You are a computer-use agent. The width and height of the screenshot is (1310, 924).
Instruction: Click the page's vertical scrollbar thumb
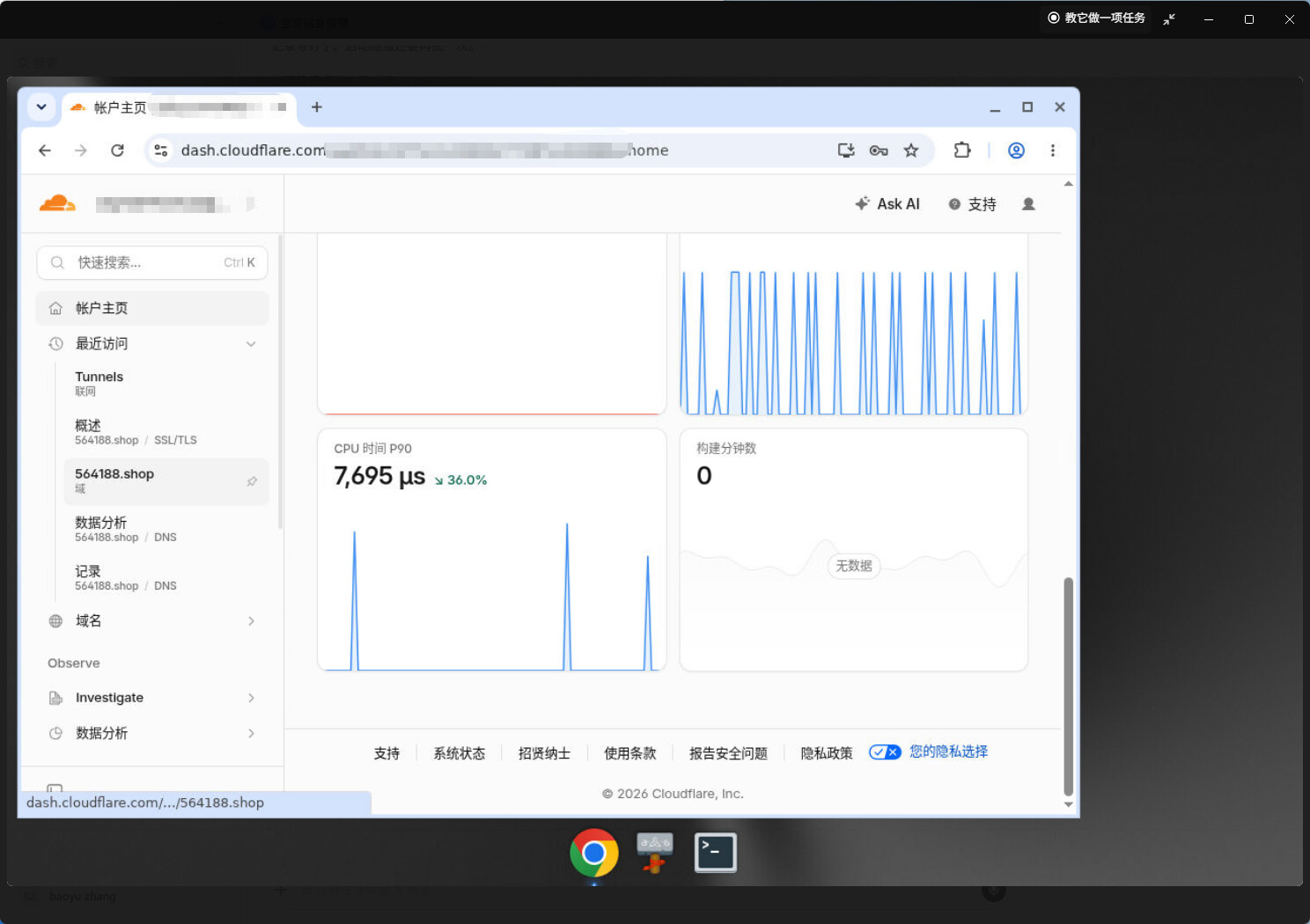click(1069, 686)
